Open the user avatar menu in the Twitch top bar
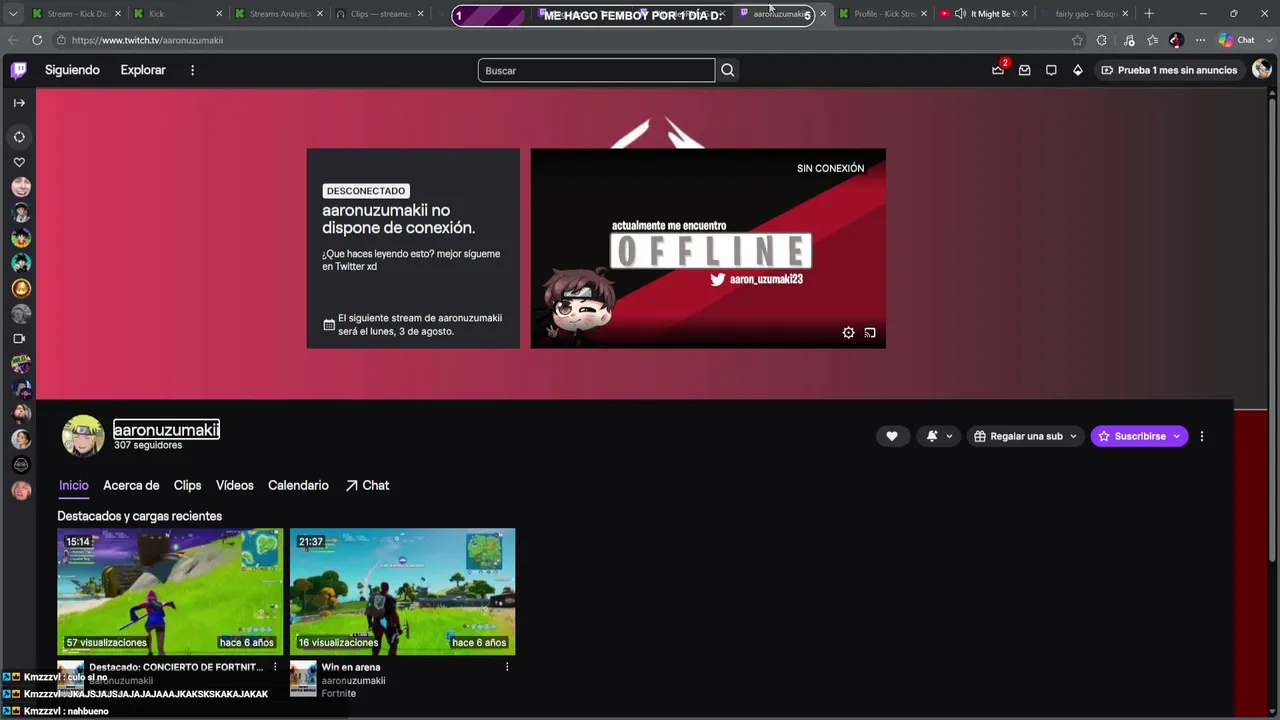 pos(1261,69)
